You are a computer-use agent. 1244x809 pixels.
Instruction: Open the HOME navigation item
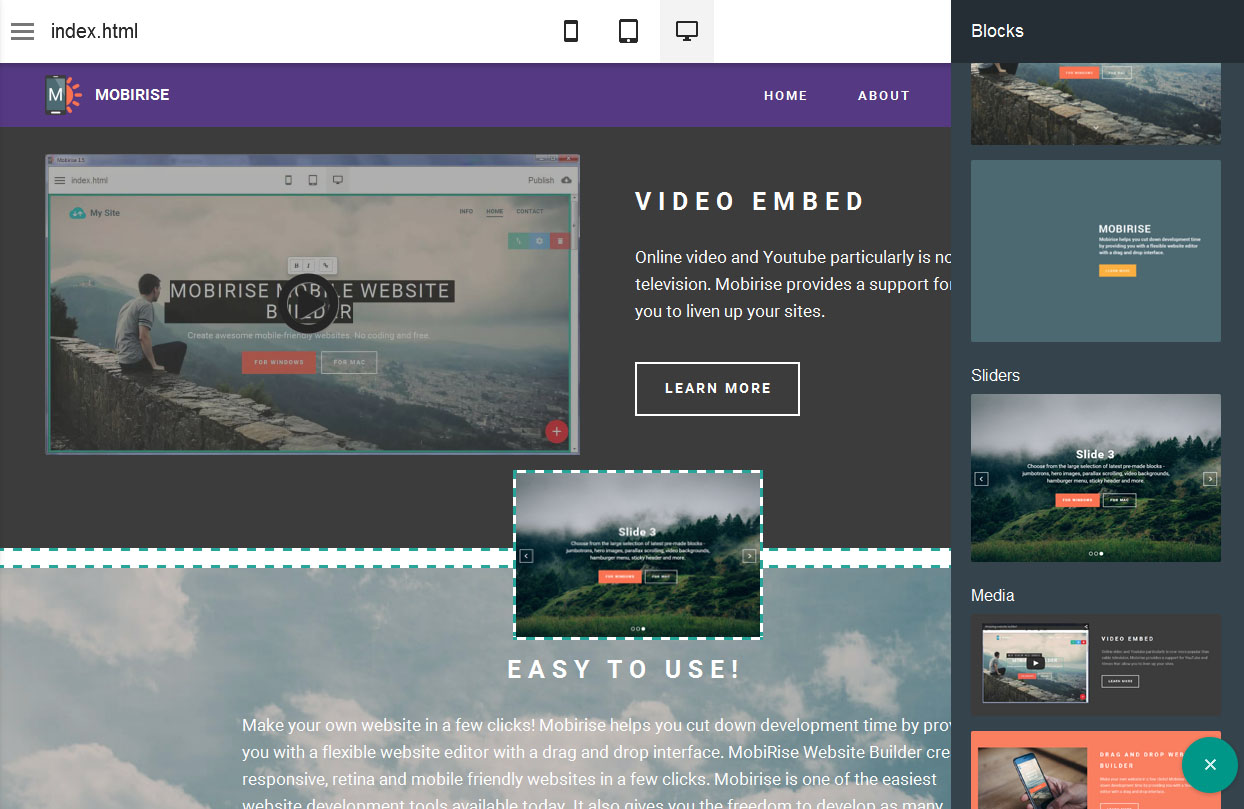(786, 96)
